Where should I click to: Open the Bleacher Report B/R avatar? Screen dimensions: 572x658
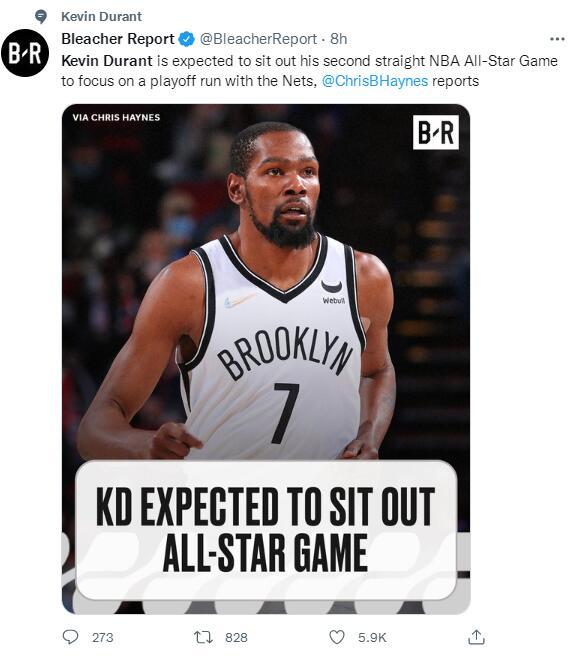(x=25, y=53)
